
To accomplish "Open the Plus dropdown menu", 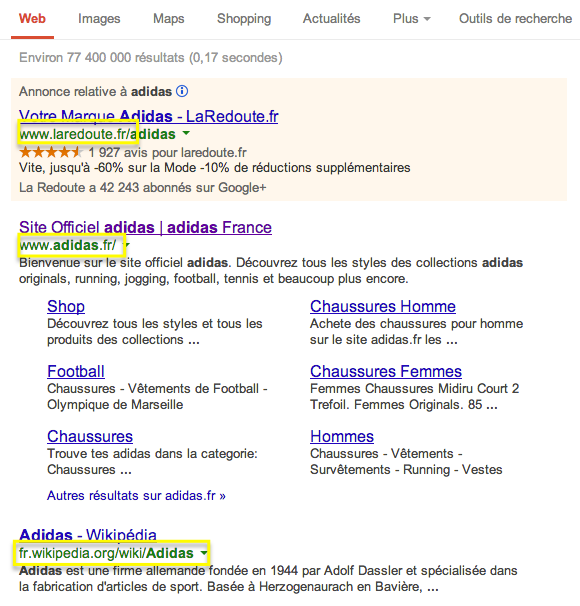I will [x=412, y=19].
